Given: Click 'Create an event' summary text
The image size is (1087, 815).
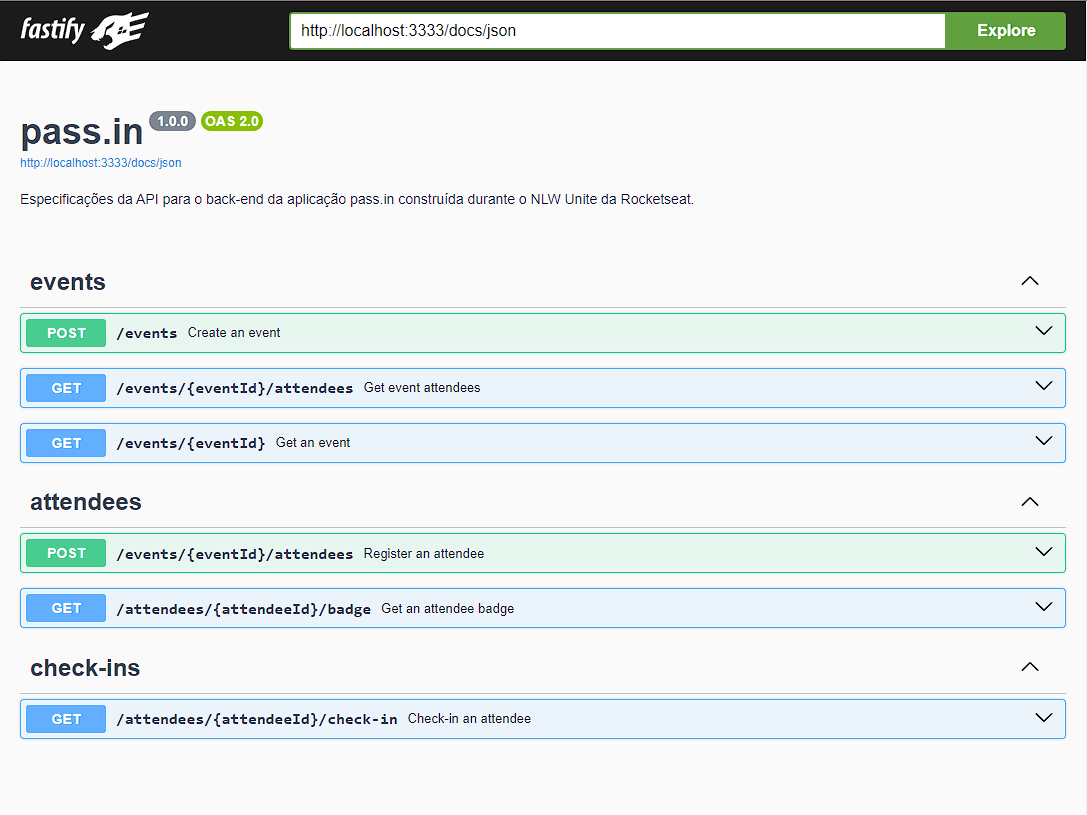Looking at the screenshot, I should click(234, 333).
